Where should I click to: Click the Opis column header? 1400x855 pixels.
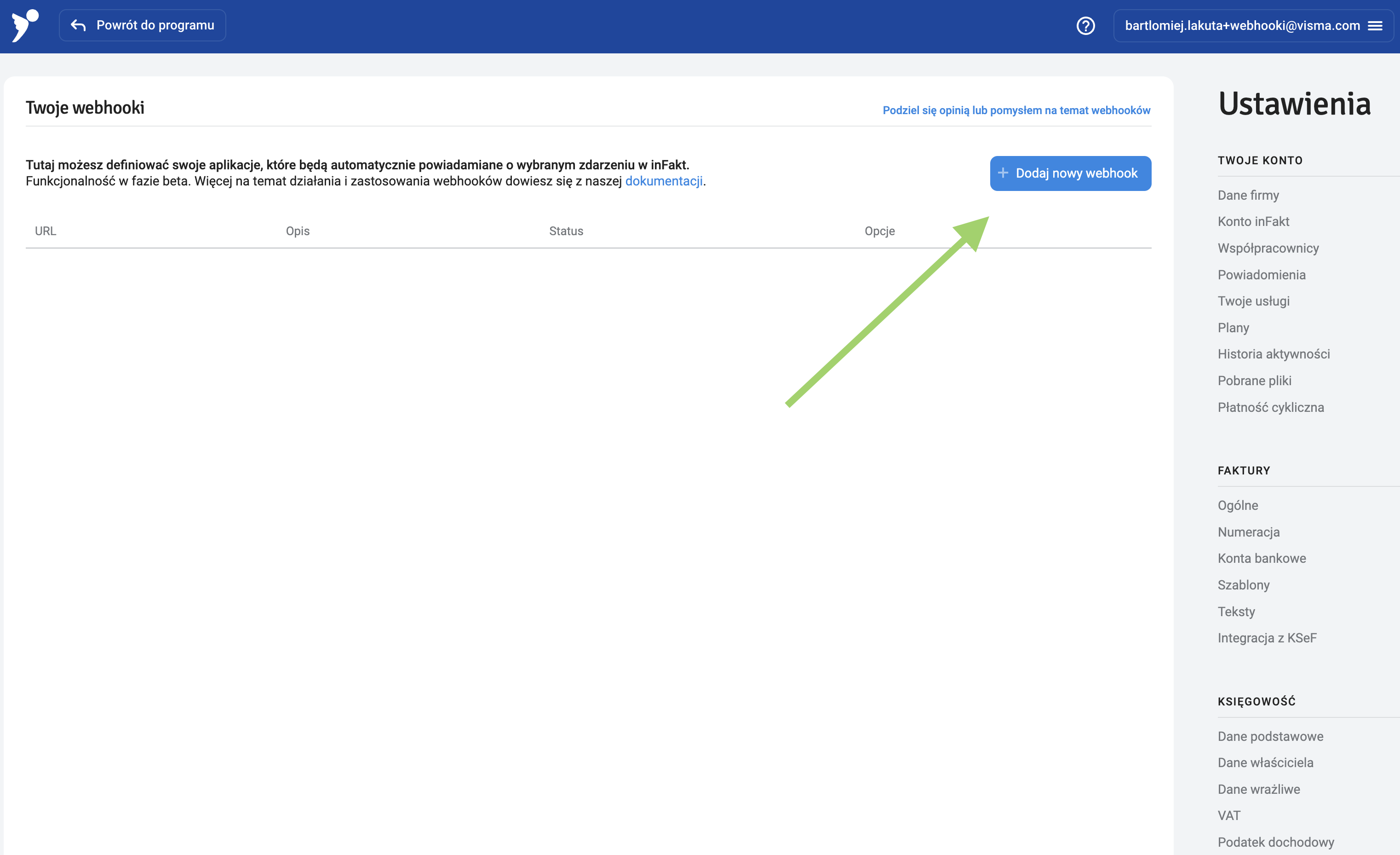pyautogui.click(x=298, y=231)
